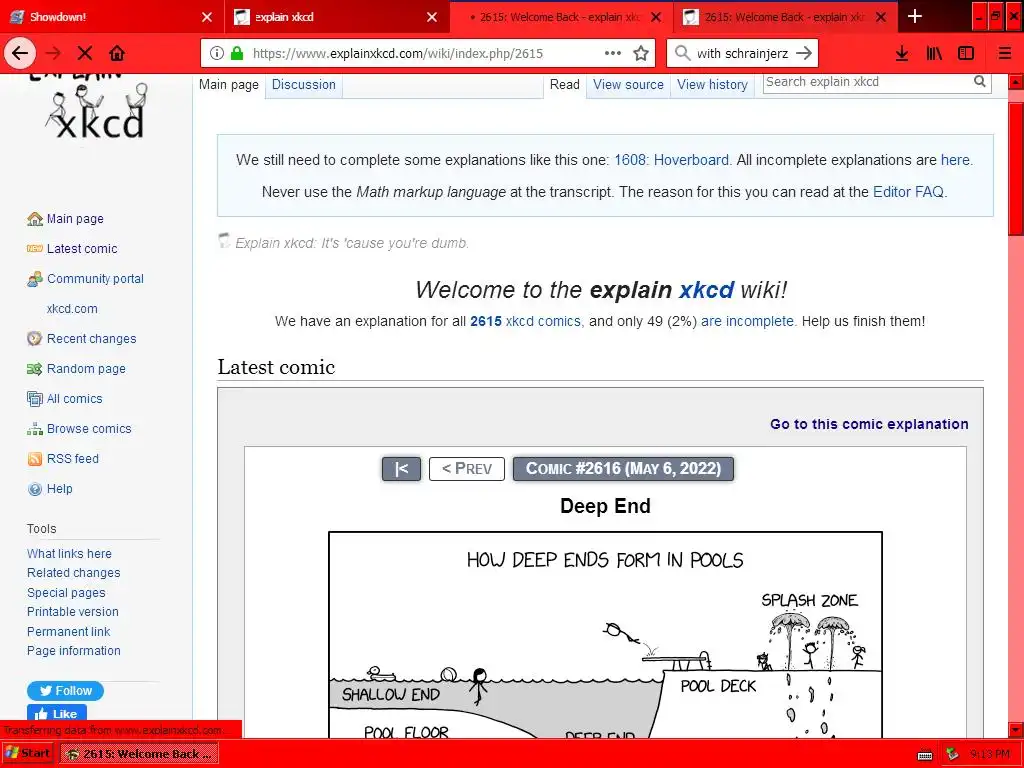Open the Windows Start button
This screenshot has height=768, width=1024.
click(27, 754)
